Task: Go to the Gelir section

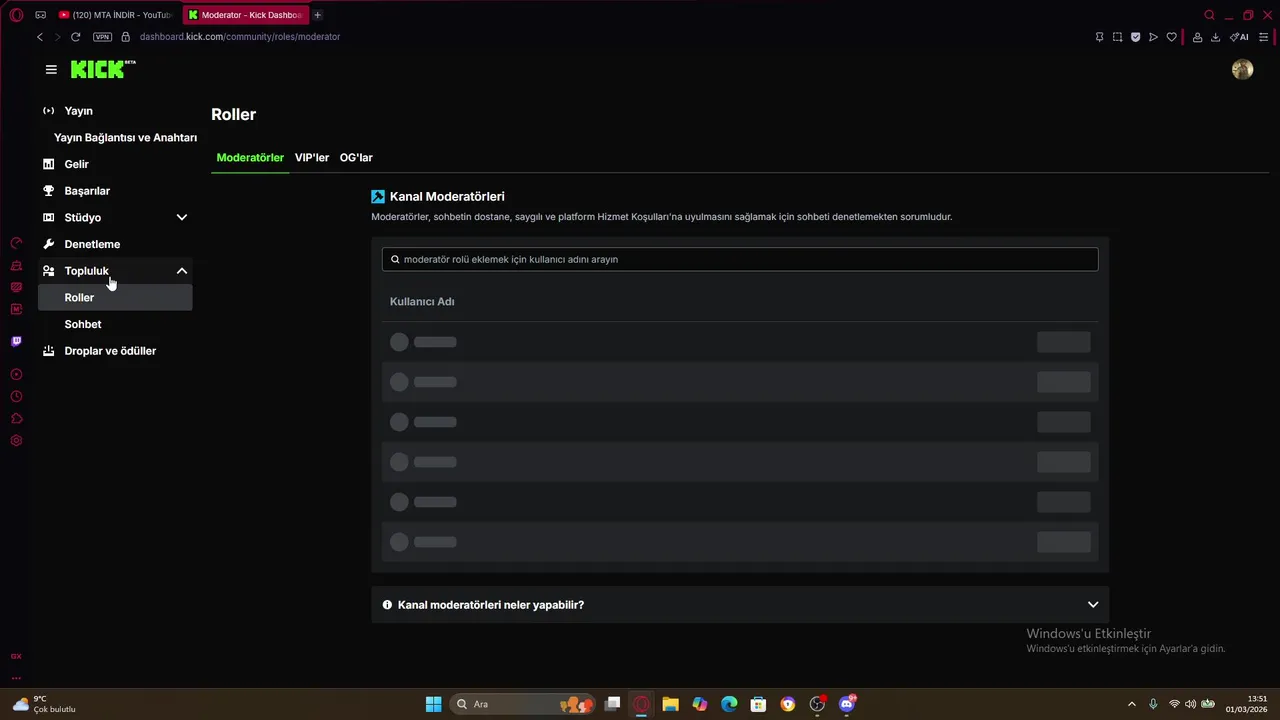Action: [115, 164]
